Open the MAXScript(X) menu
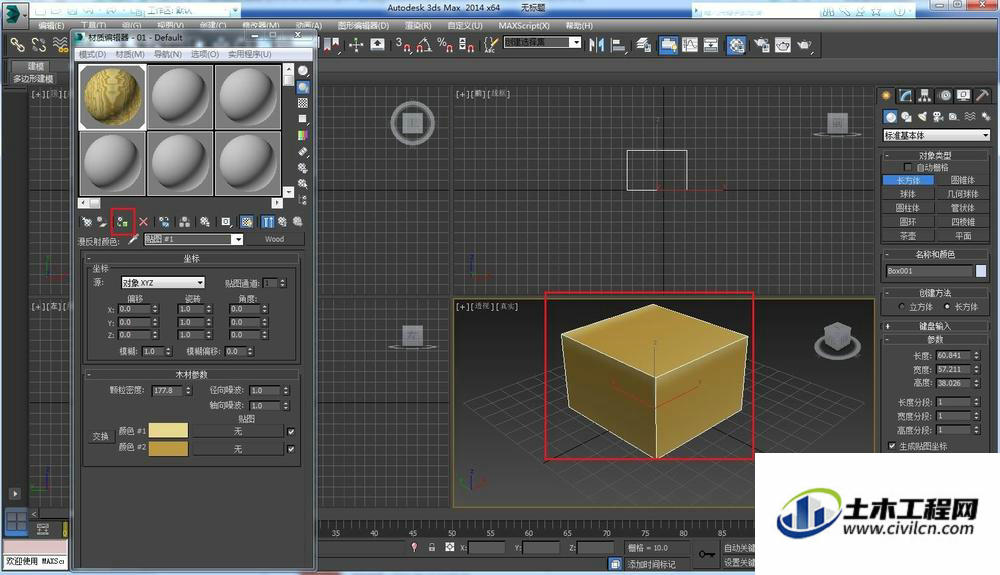 coord(524,25)
